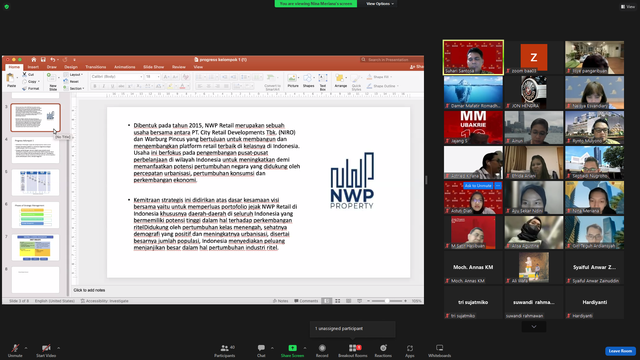Open the Zoom Chat panel
The height and width of the screenshot is (360, 640).
coord(261,350)
